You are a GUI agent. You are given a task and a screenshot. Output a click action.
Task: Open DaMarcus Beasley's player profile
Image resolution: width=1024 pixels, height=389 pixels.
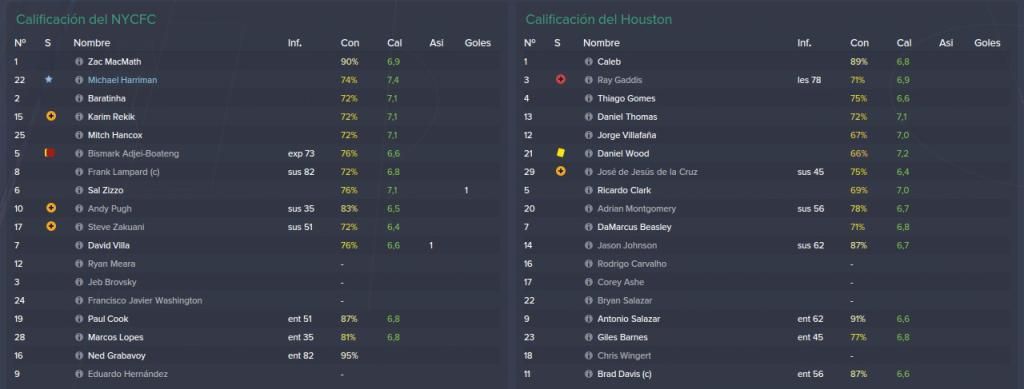pyautogui.click(x=634, y=227)
